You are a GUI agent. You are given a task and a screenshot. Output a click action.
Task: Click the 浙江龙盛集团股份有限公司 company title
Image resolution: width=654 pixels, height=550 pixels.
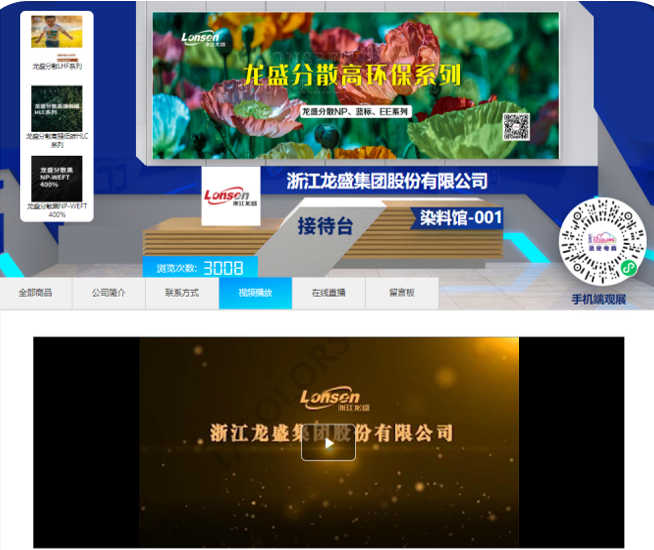(387, 181)
